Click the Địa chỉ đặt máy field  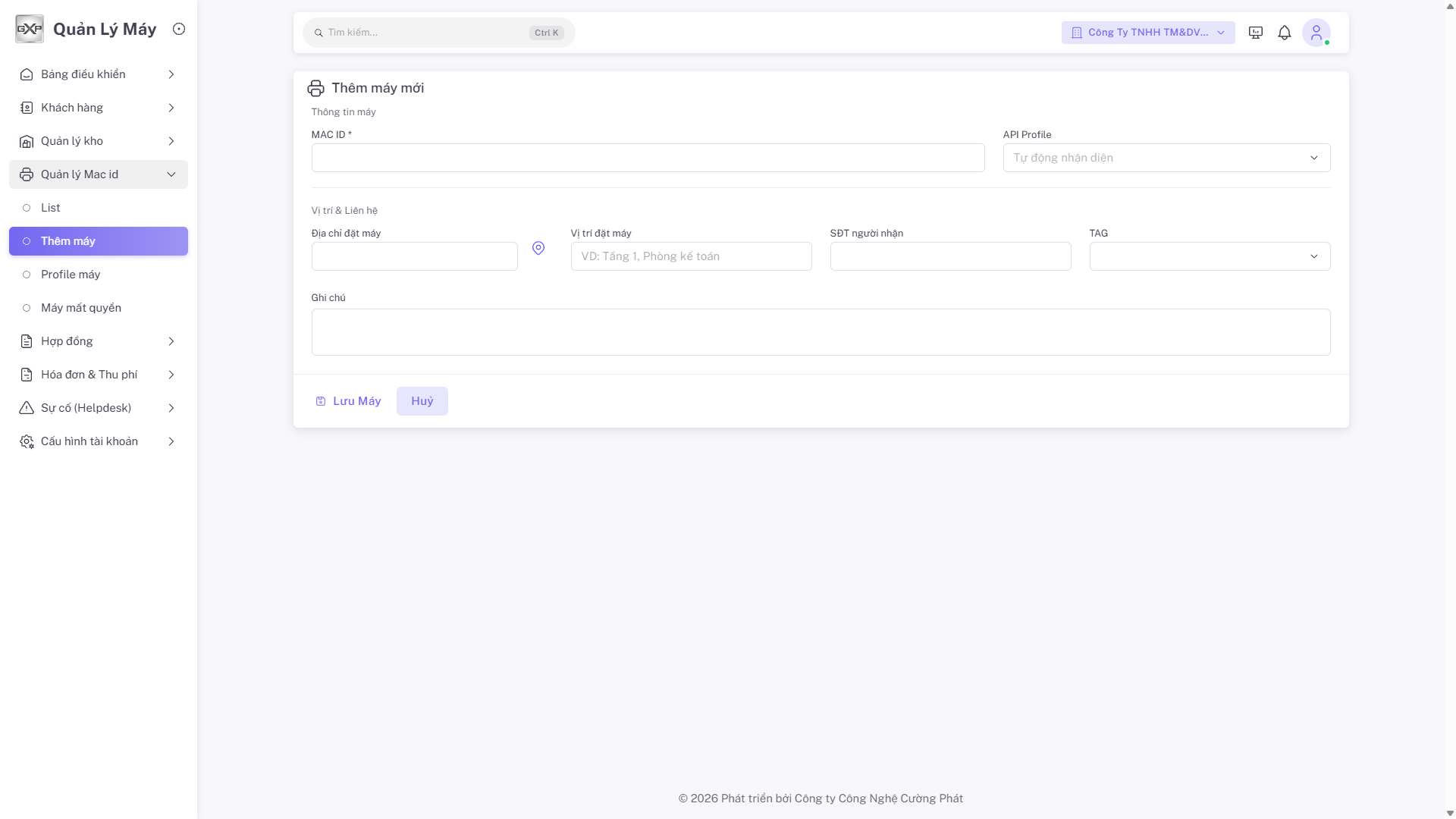point(414,256)
